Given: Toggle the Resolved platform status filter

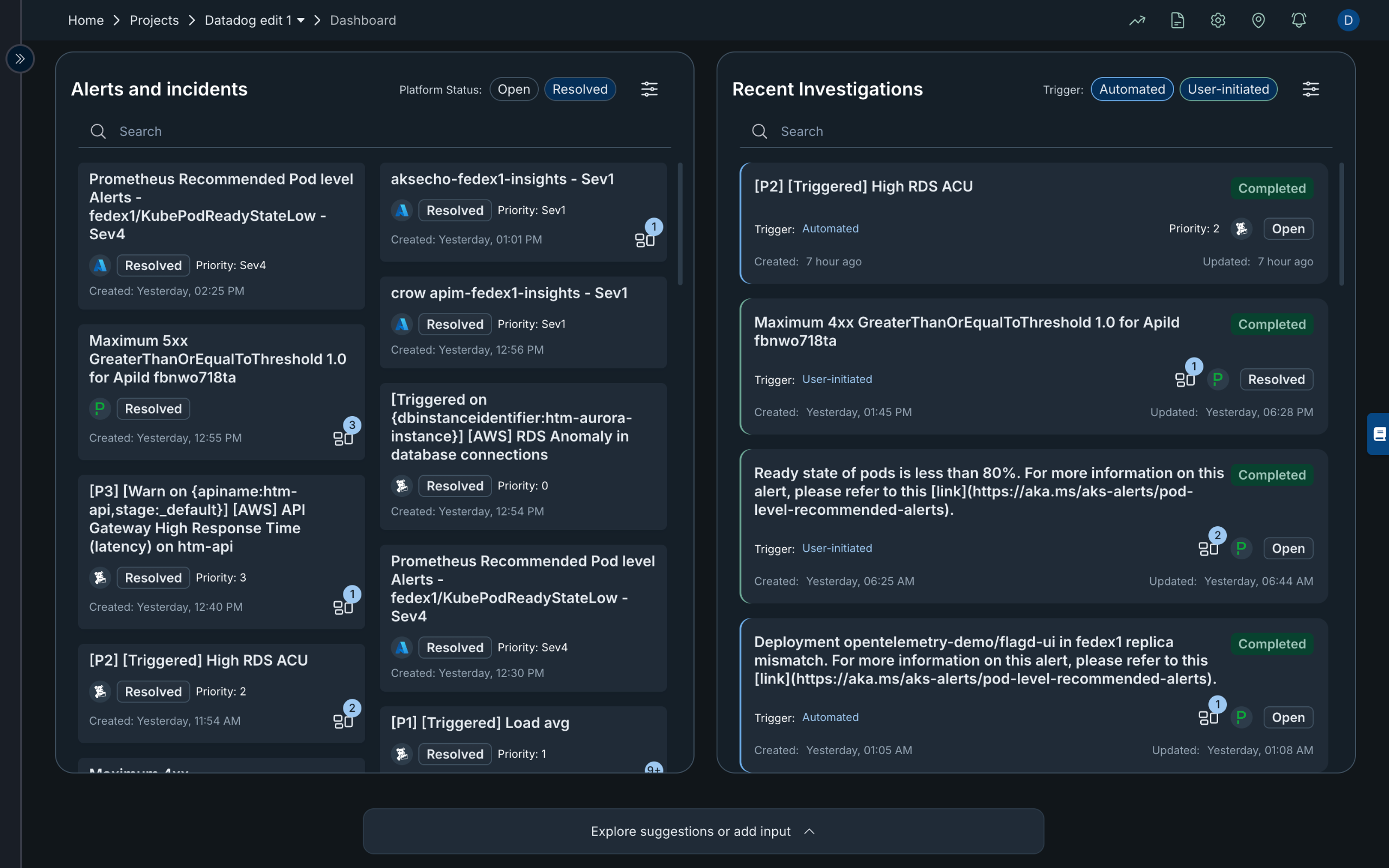Looking at the screenshot, I should pyautogui.click(x=579, y=89).
